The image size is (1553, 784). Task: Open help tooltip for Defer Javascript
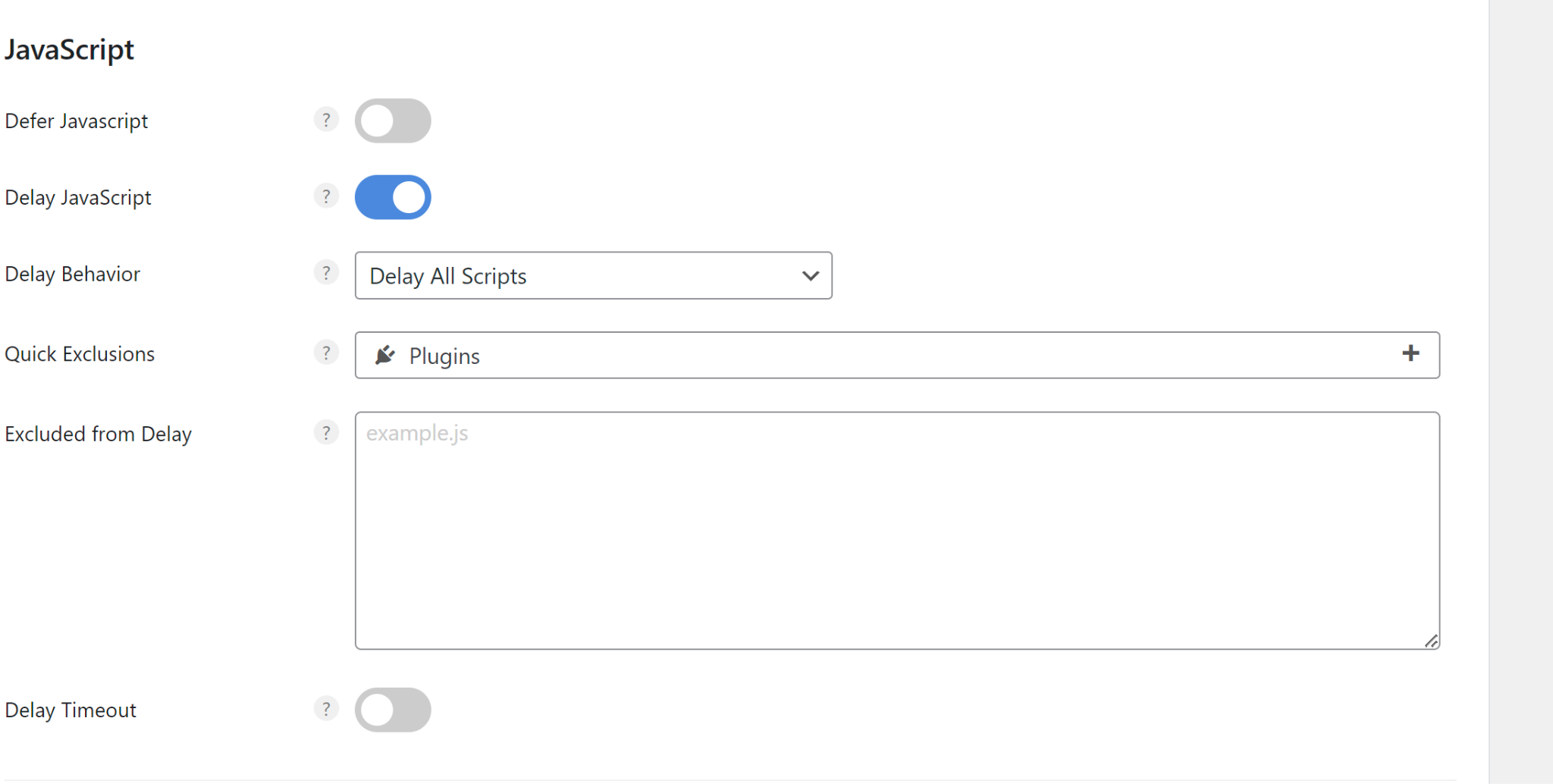click(x=326, y=120)
